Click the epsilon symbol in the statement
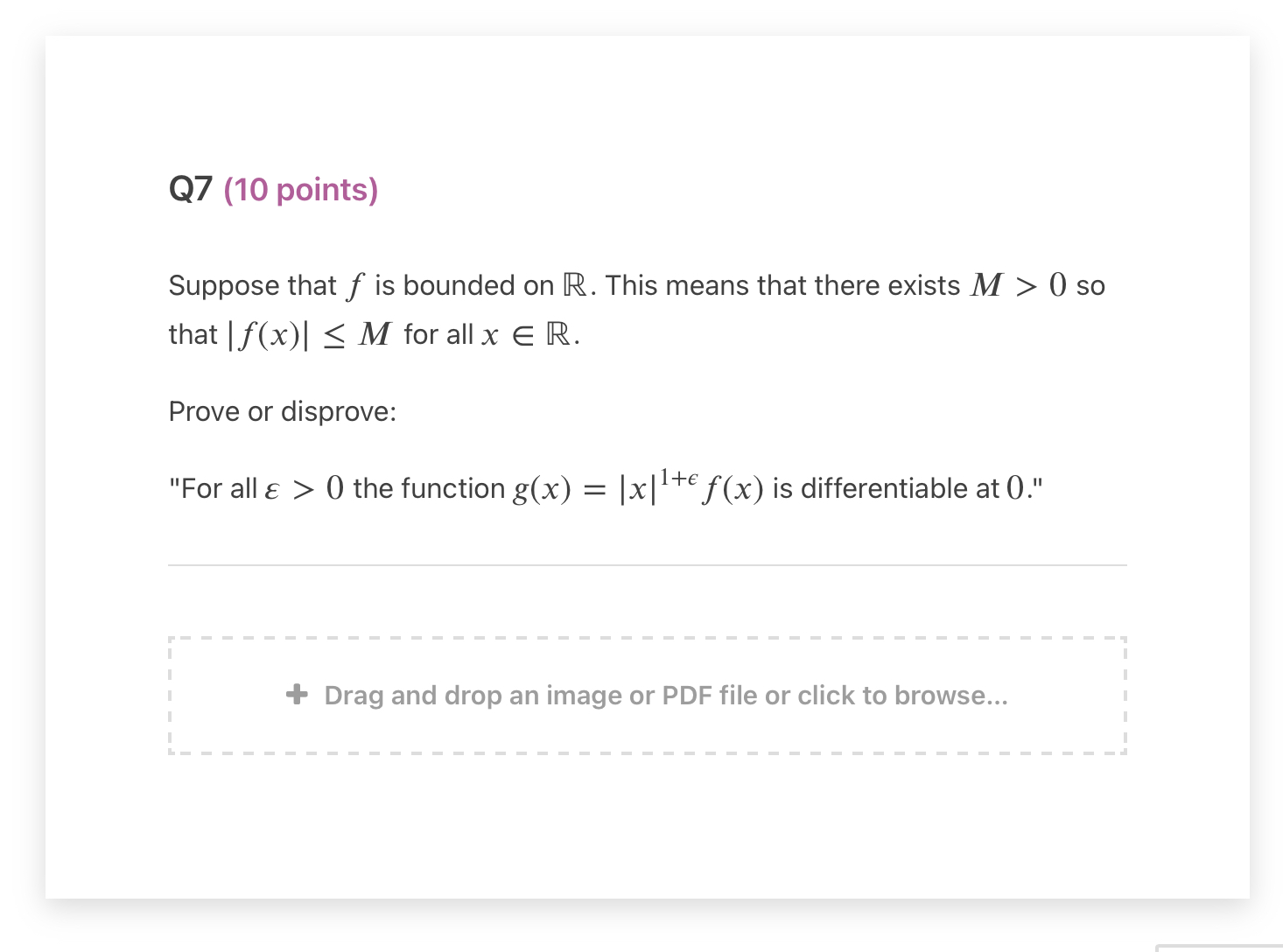This screenshot has height=952, width=1283. (x=271, y=488)
